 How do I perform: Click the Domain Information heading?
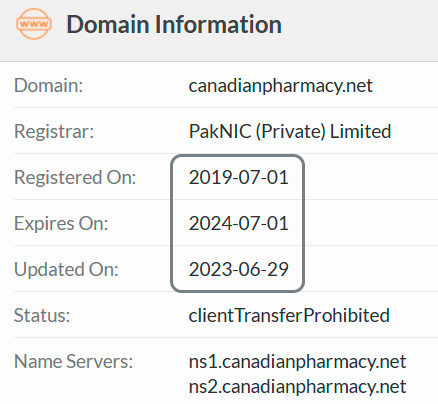click(x=174, y=25)
